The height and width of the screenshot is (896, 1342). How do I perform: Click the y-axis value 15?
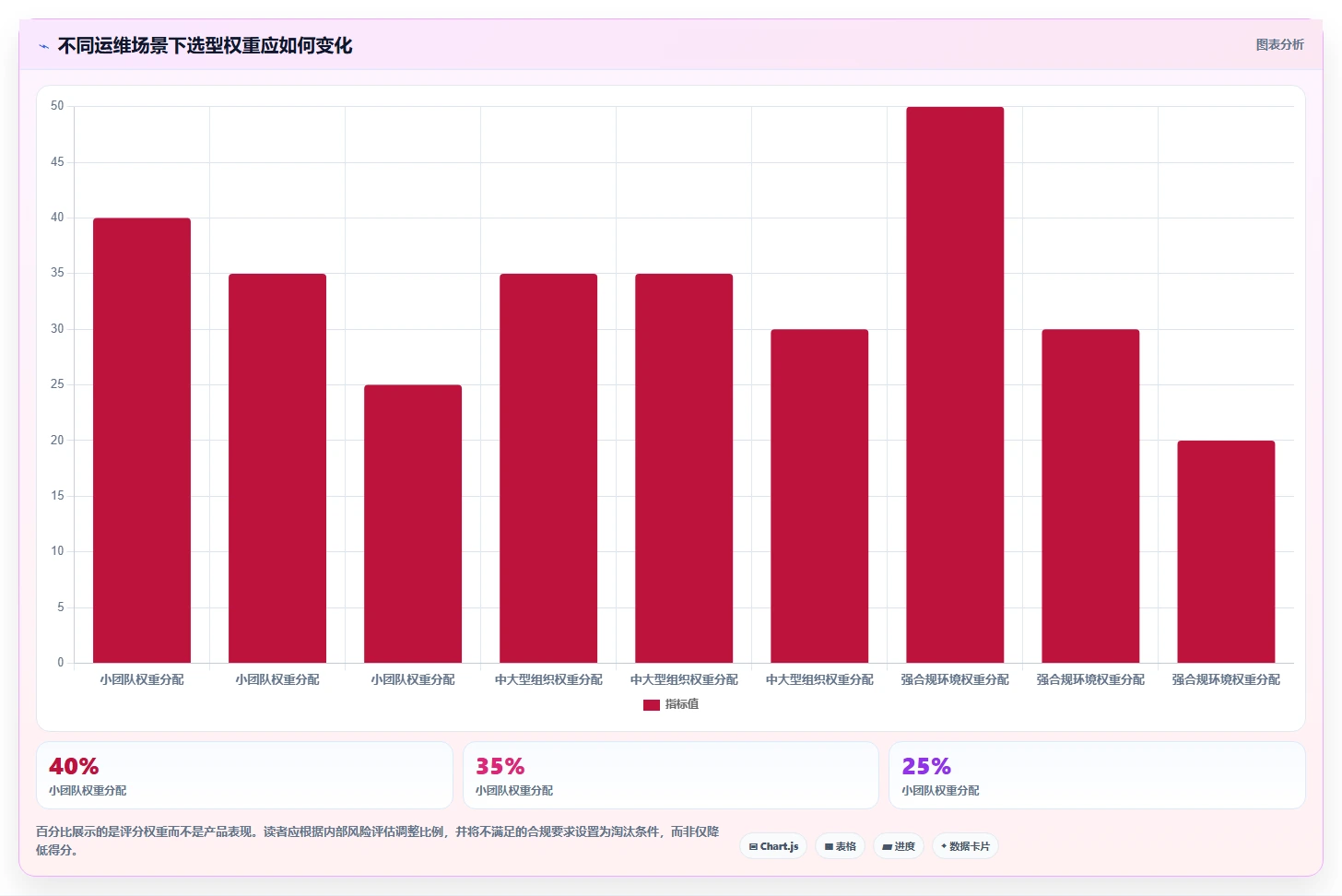57,496
